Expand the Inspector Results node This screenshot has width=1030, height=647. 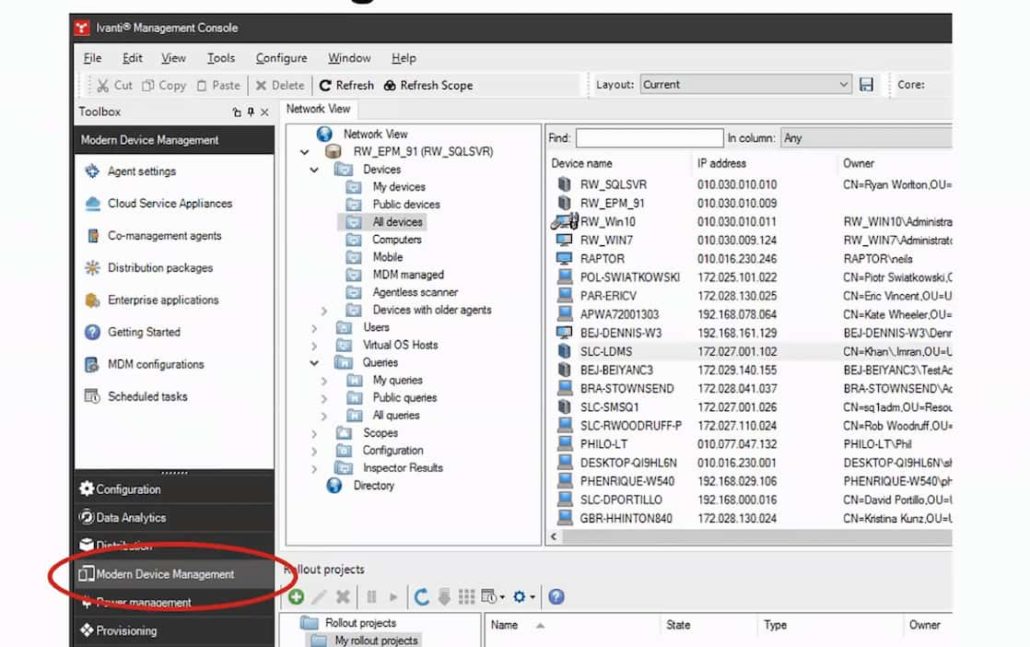pyautogui.click(x=314, y=468)
